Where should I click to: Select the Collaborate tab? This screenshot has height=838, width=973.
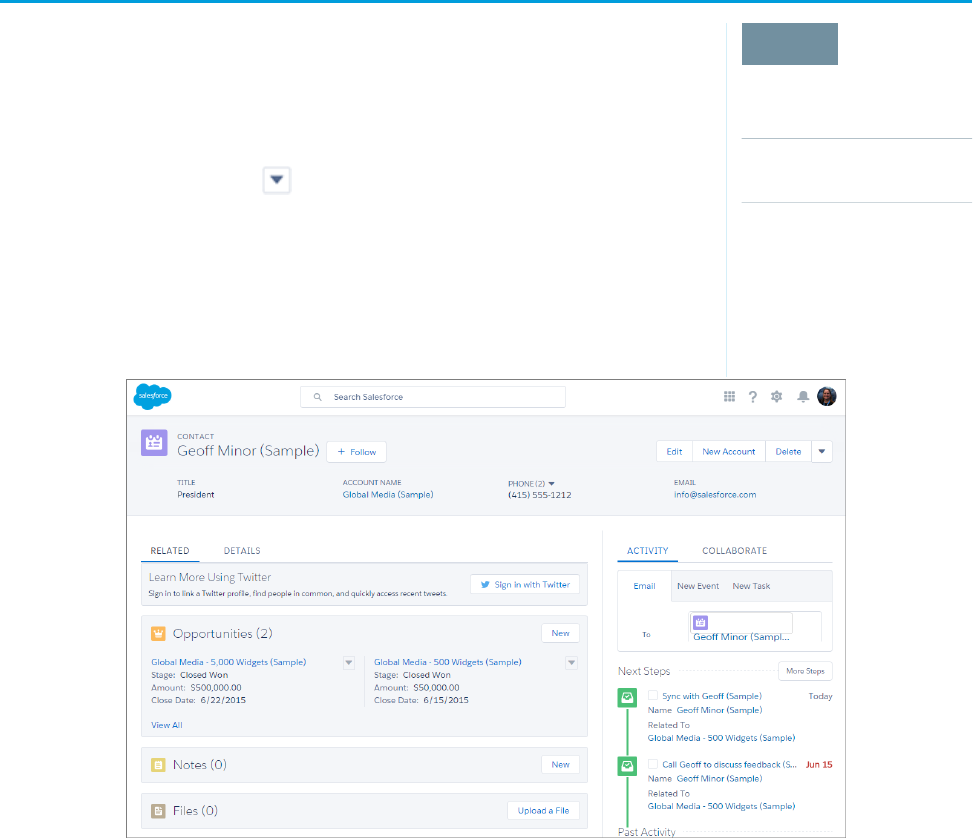coord(735,551)
